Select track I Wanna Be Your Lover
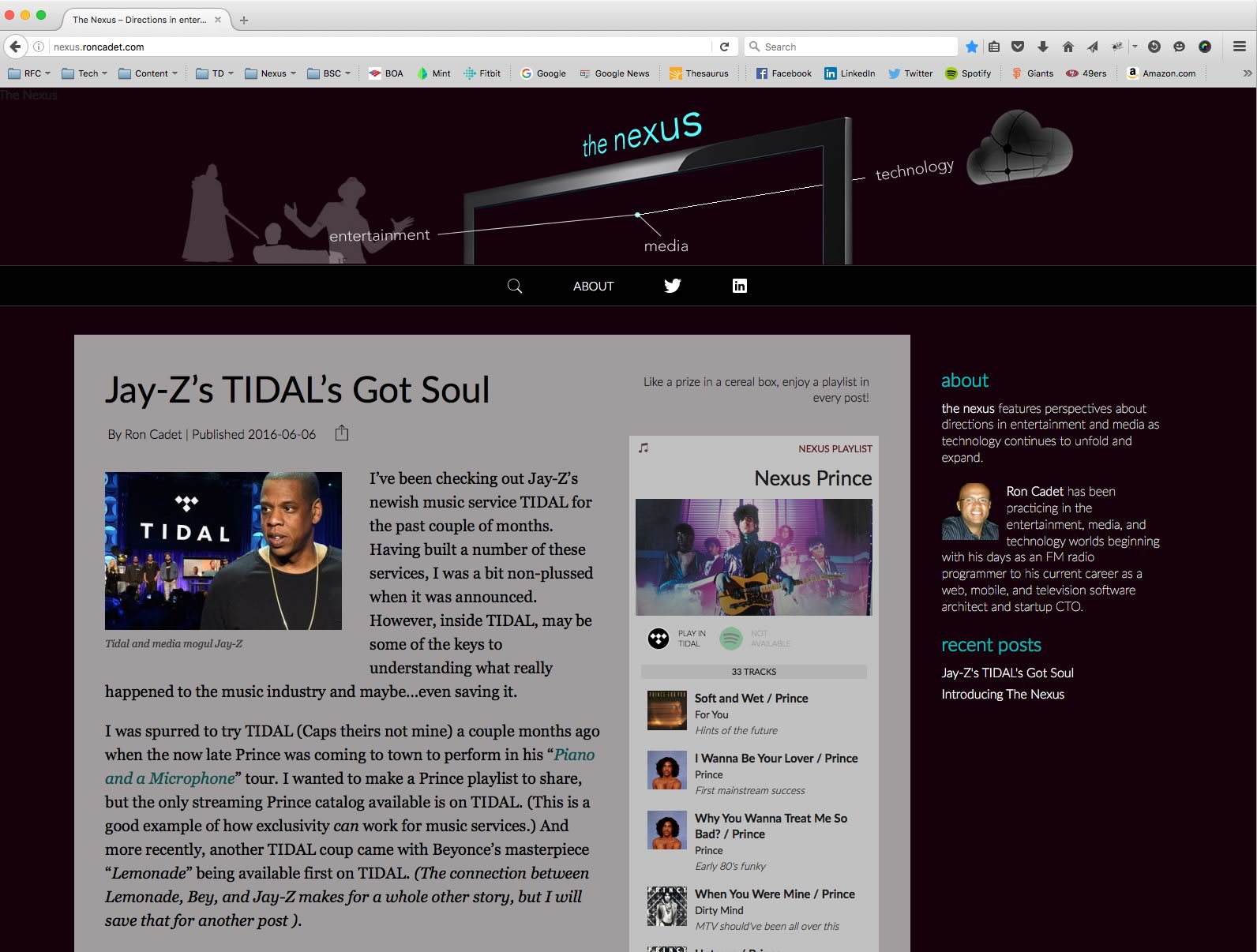1257x952 pixels. pos(776,758)
